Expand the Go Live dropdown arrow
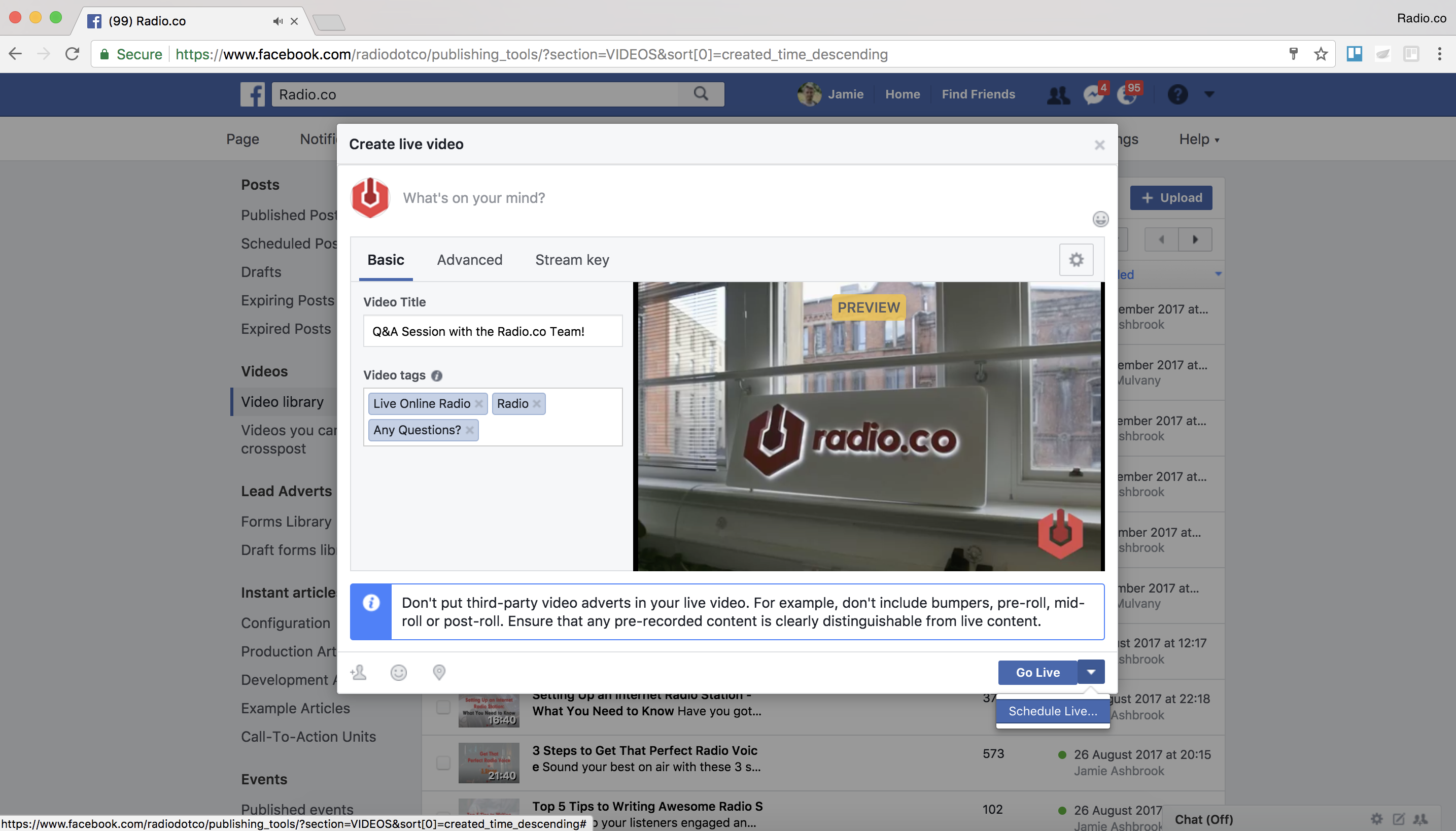 click(1091, 672)
